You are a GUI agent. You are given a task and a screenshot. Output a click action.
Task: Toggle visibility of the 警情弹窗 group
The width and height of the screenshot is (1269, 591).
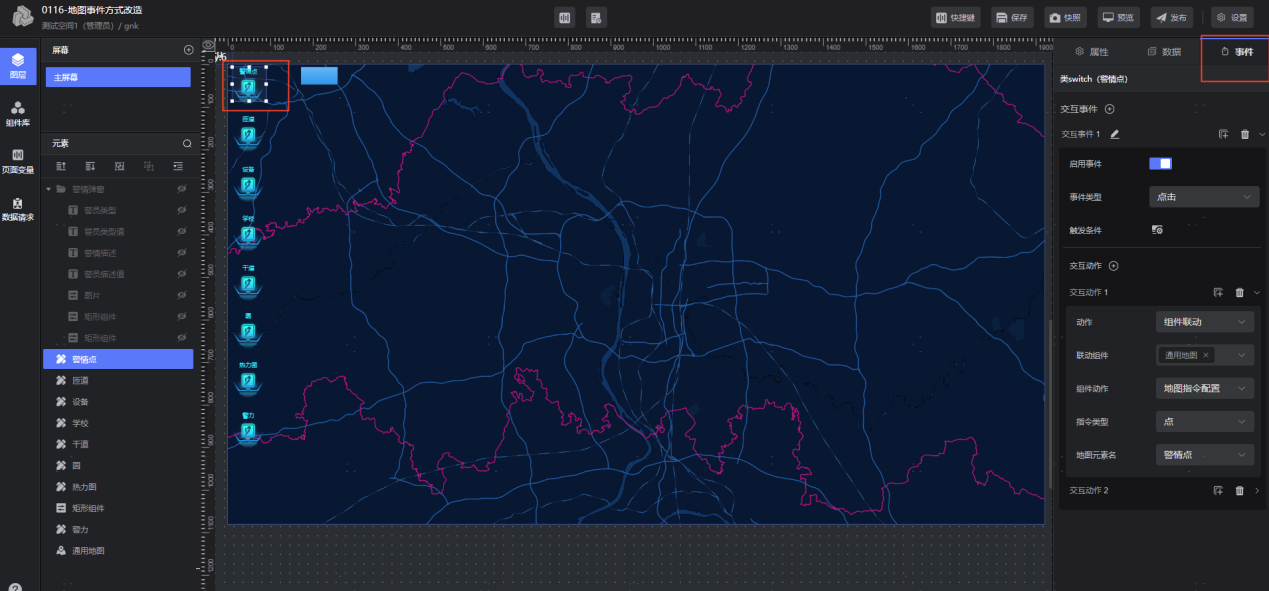click(x=182, y=189)
